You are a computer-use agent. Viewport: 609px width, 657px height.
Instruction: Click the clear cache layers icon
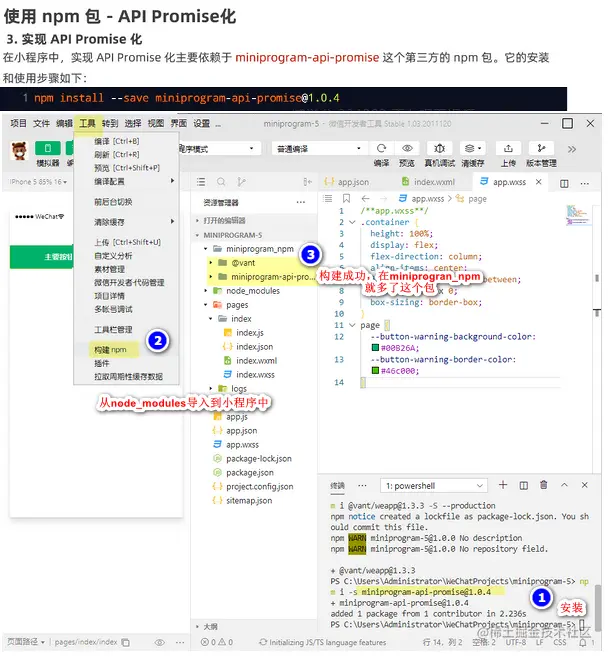[x=470, y=148]
